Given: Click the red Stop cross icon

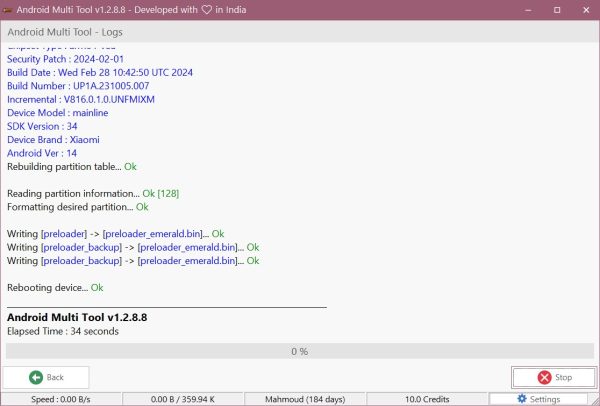Looking at the screenshot, I should coord(544,377).
